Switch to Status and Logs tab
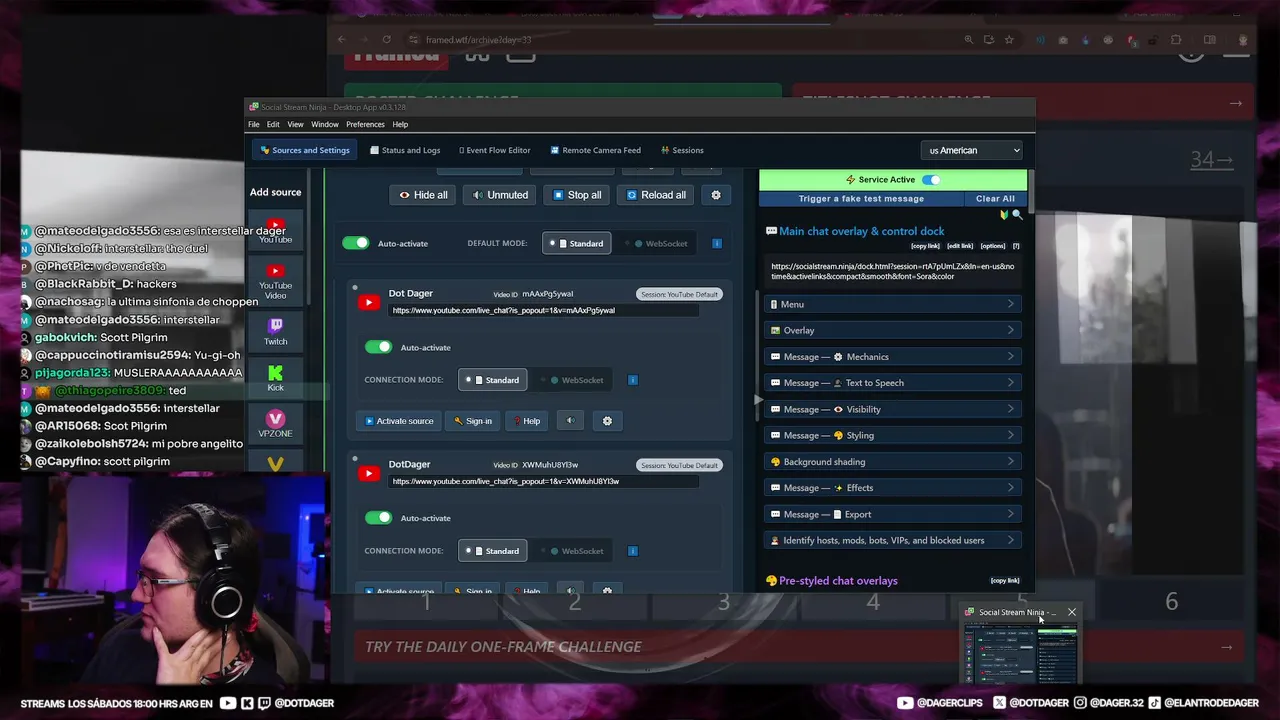The width and height of the screenshot is (1280, 720). point(405,151)
